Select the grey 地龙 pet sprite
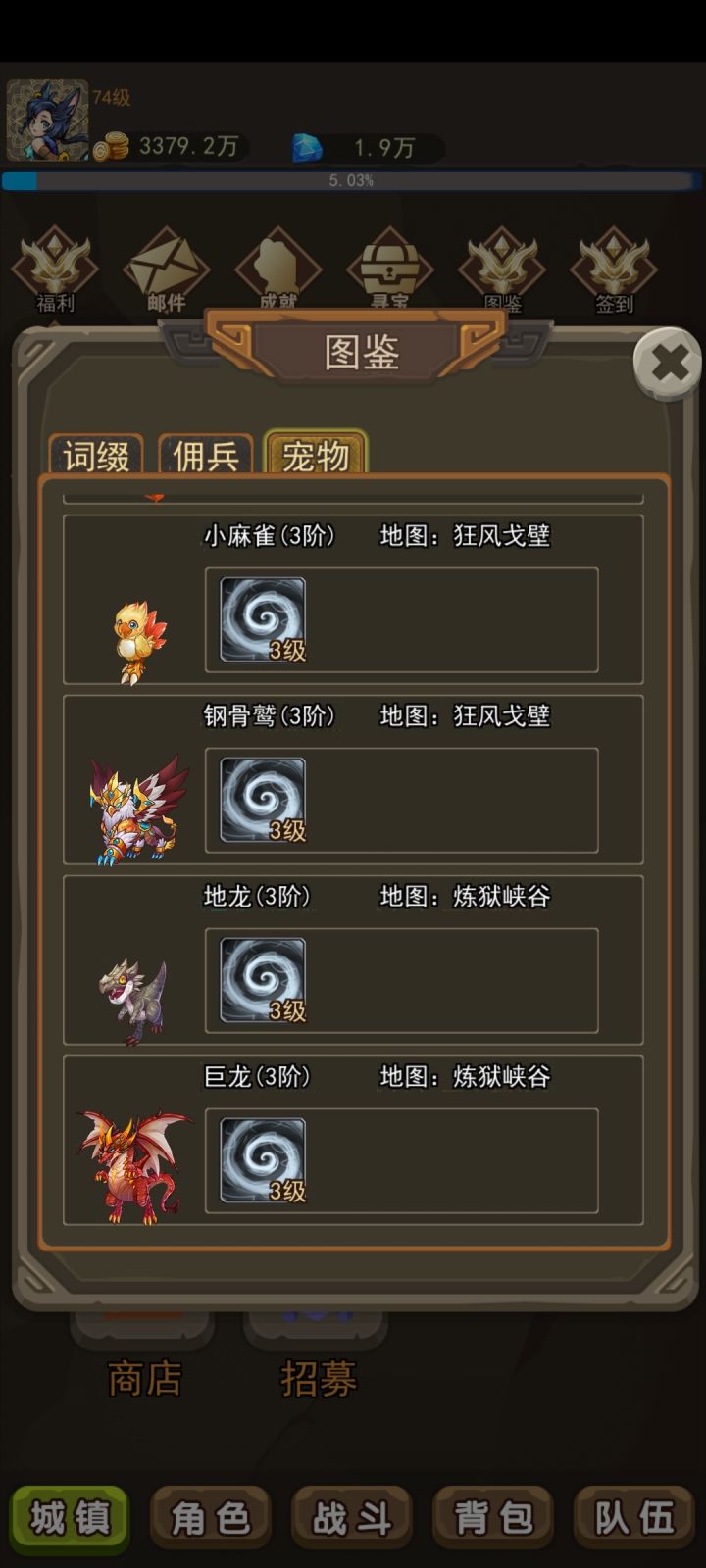The height and width of the screenshot is (1568, 706). click(133, 1002)
